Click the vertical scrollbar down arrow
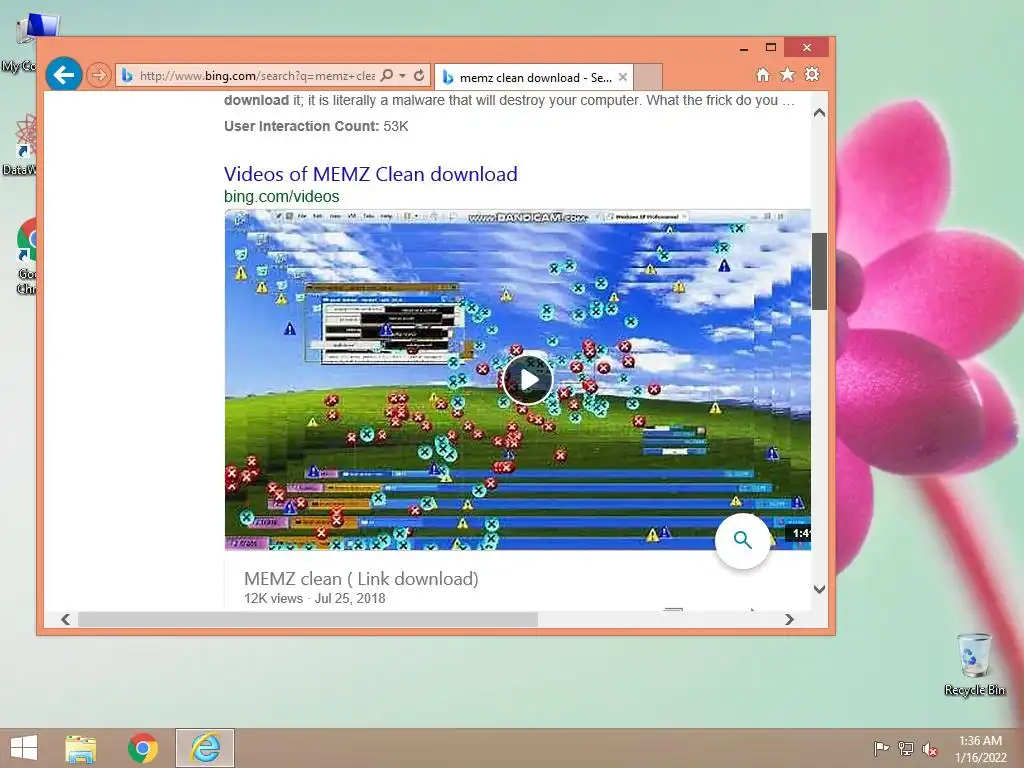 820,589
